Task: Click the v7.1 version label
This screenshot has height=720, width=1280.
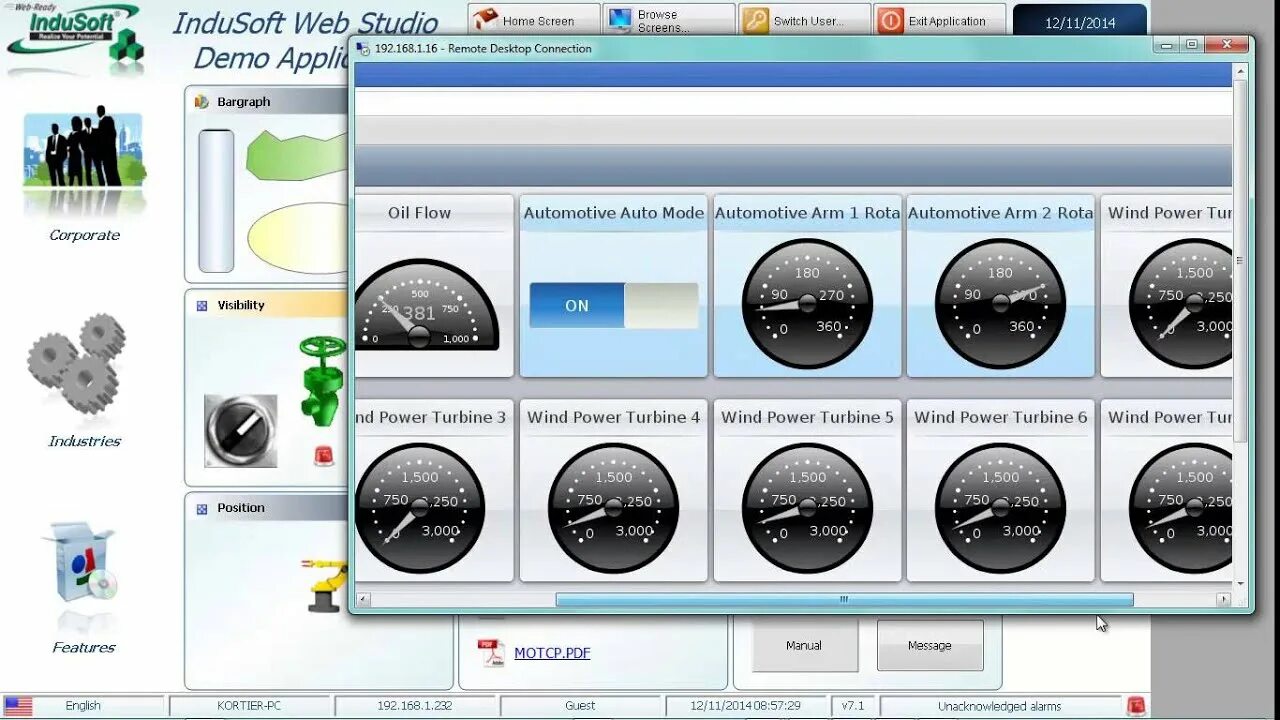Action: pos(852,706)
